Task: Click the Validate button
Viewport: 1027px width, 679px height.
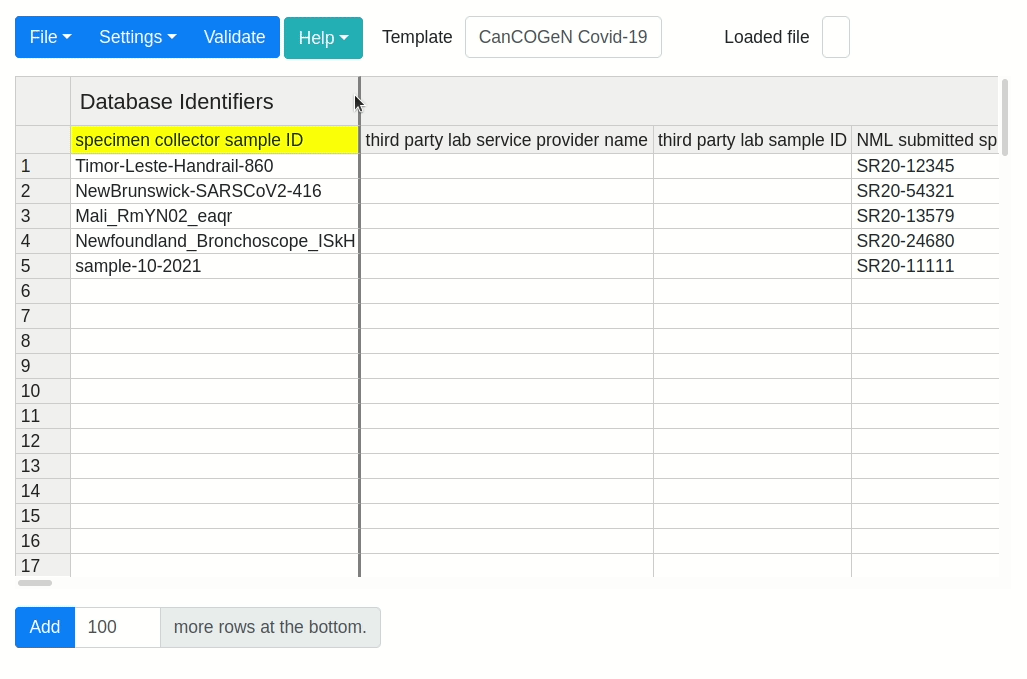Action: pyautogui.click(x=234, y=37)
